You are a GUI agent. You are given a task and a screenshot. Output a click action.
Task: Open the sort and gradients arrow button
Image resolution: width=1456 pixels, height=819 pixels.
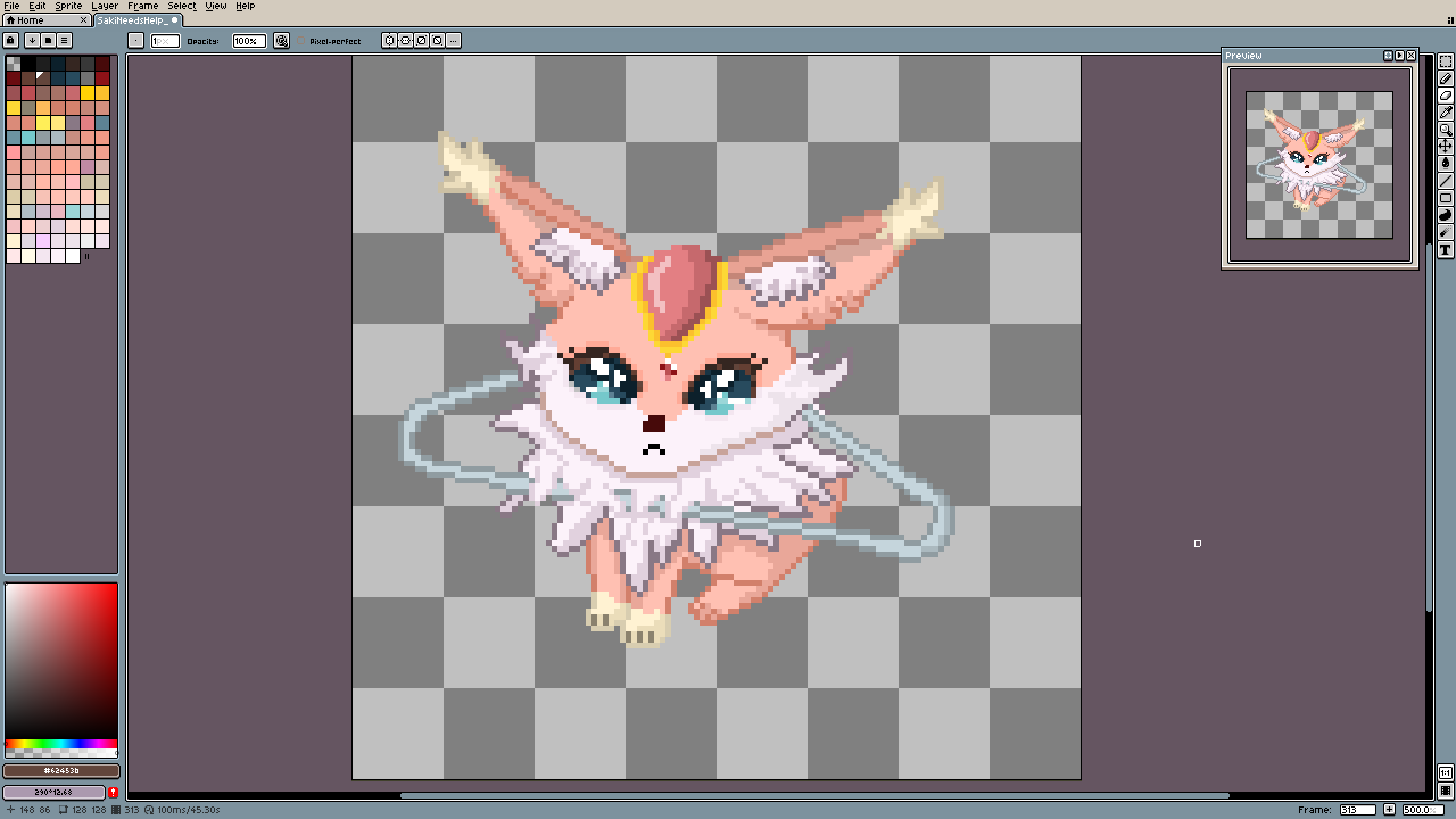point(32,40)
